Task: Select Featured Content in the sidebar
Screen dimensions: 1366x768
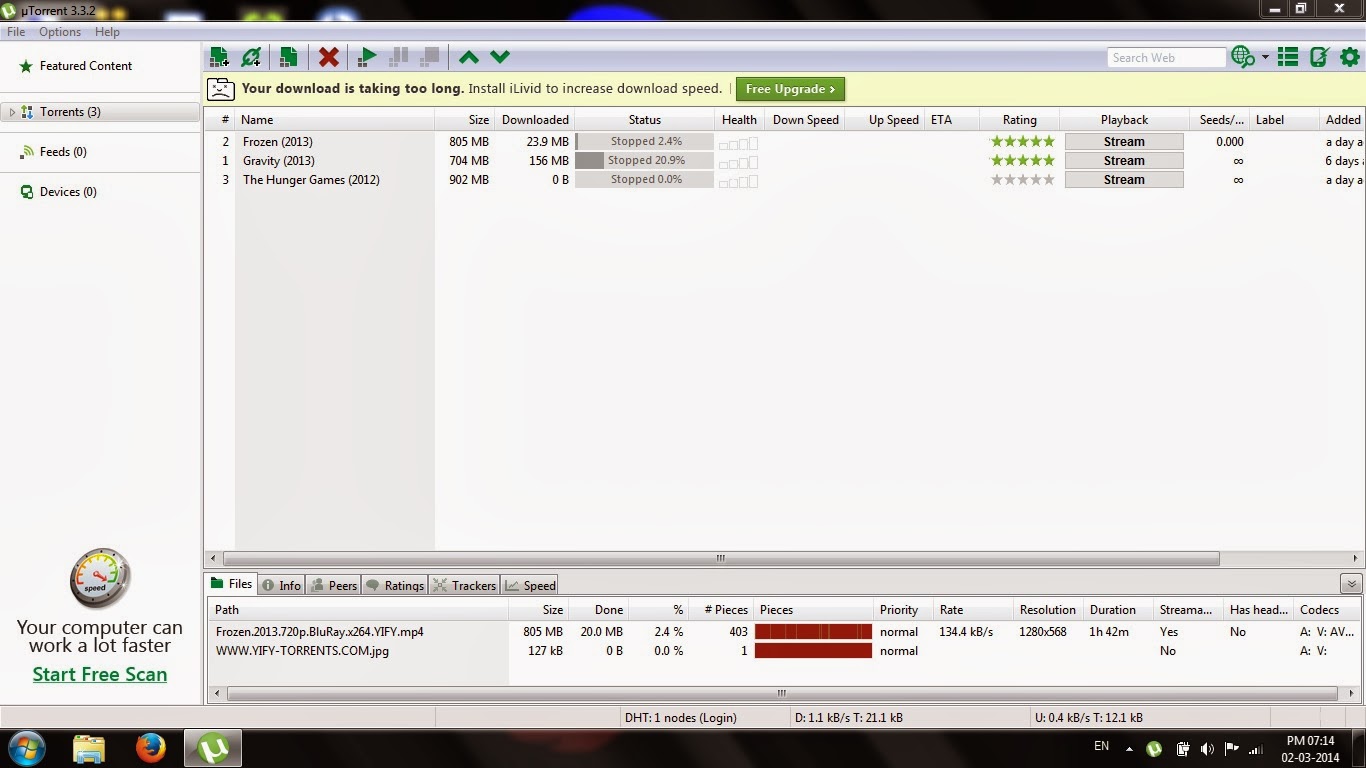Action: point(86,66)
